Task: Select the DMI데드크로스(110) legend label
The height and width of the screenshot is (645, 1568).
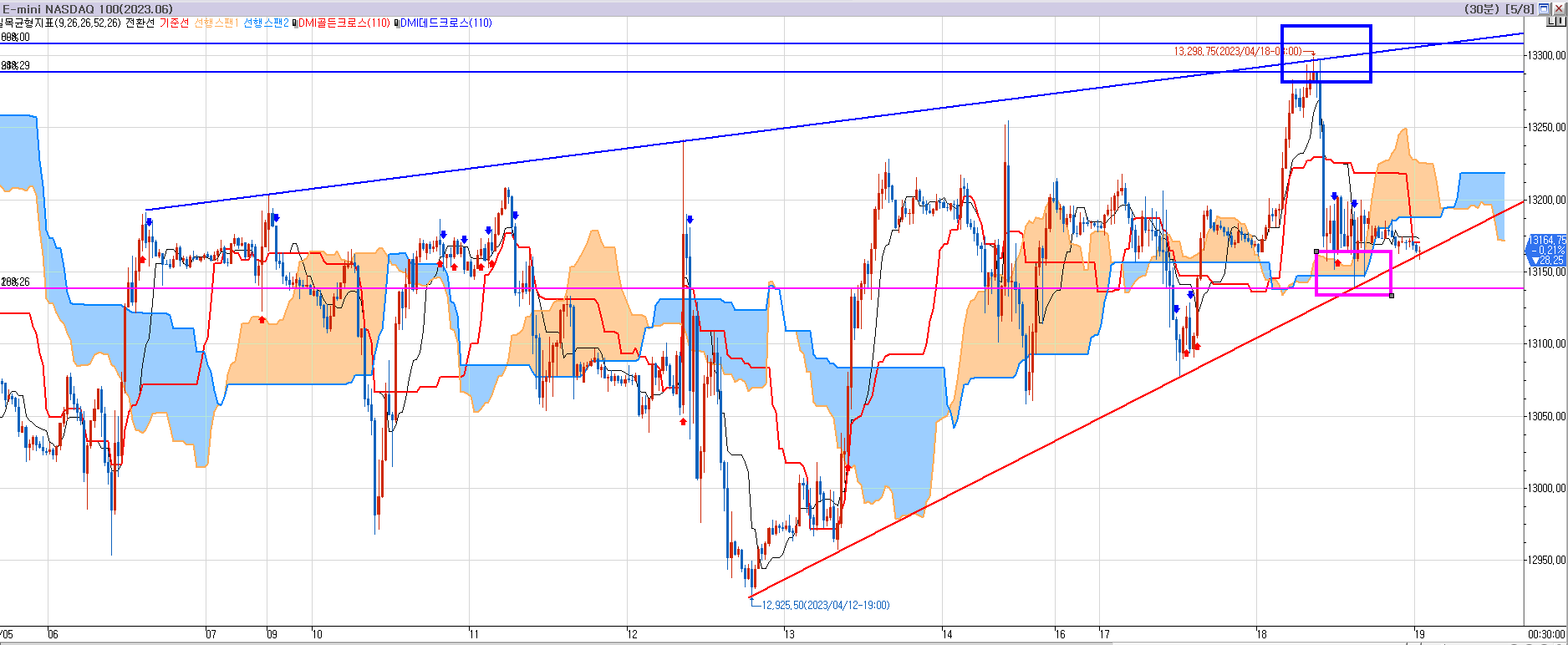Action: point(446,23)
